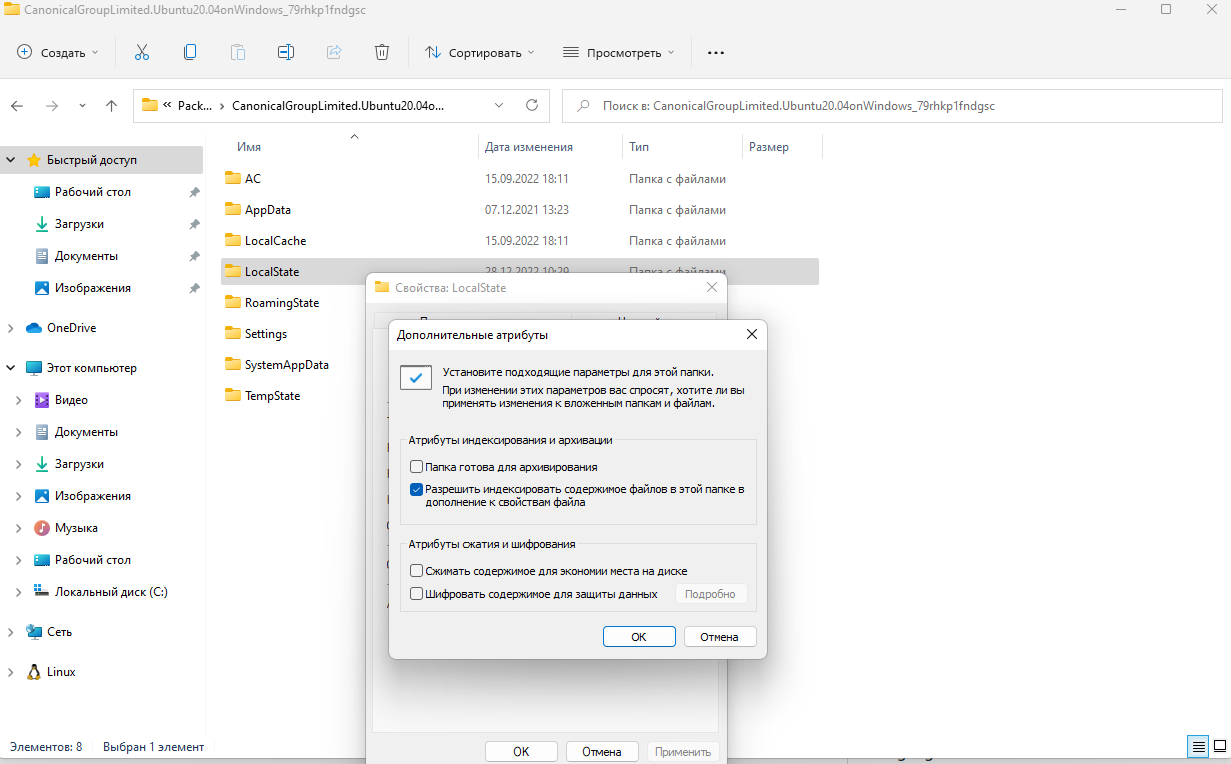1231x764 pixels.
Task: Open the Сортировать dropdown
Action: point(478,52)
